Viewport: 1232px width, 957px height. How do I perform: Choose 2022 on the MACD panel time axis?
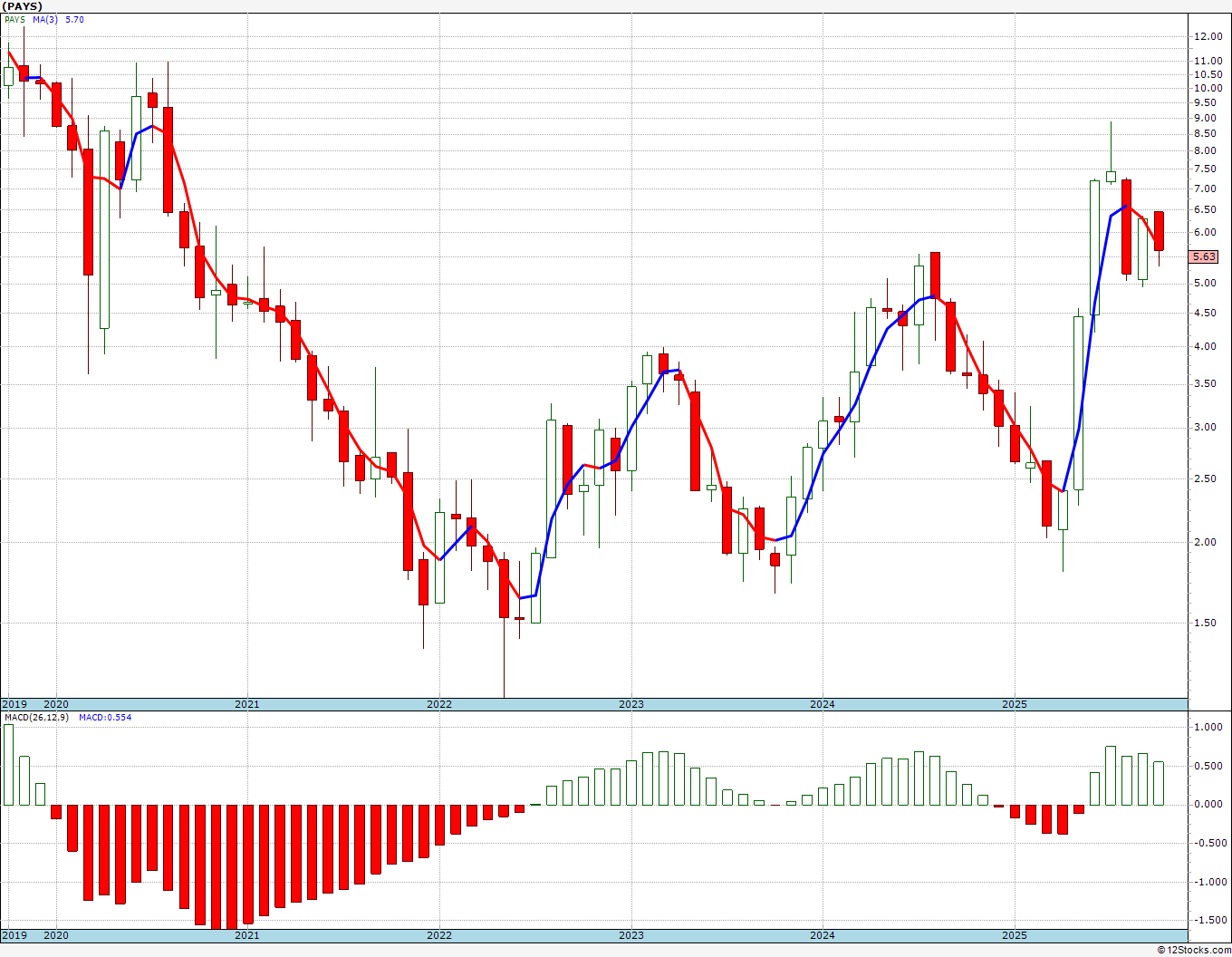point(439,935)
